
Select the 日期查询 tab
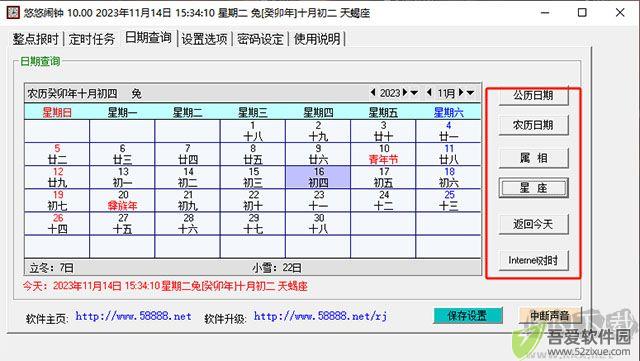pos(148,38)
